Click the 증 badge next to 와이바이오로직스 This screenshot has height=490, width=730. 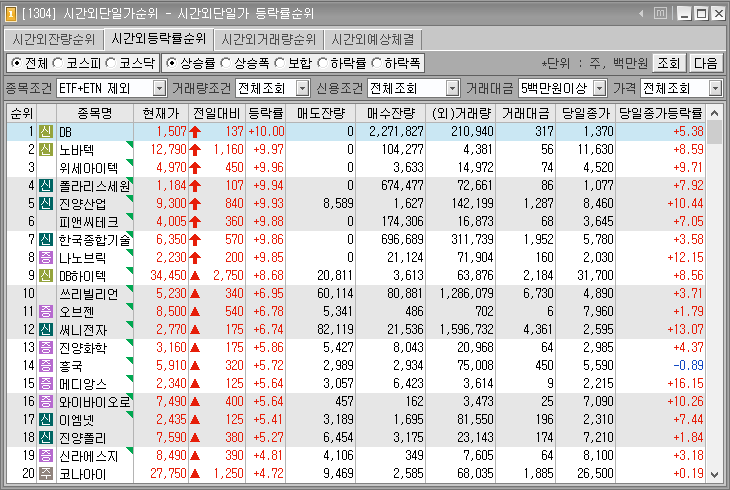(x=46, y=402)
